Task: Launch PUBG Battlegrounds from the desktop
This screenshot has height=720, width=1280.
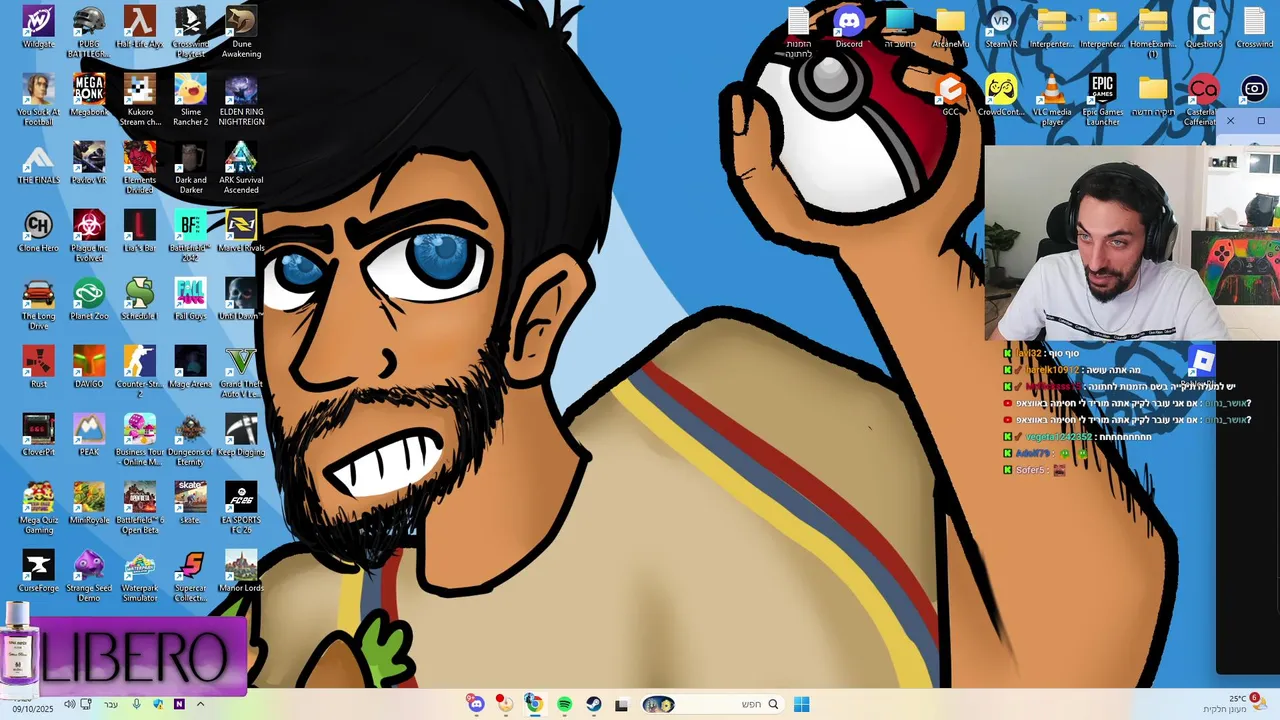Action: tap(89, 31)
